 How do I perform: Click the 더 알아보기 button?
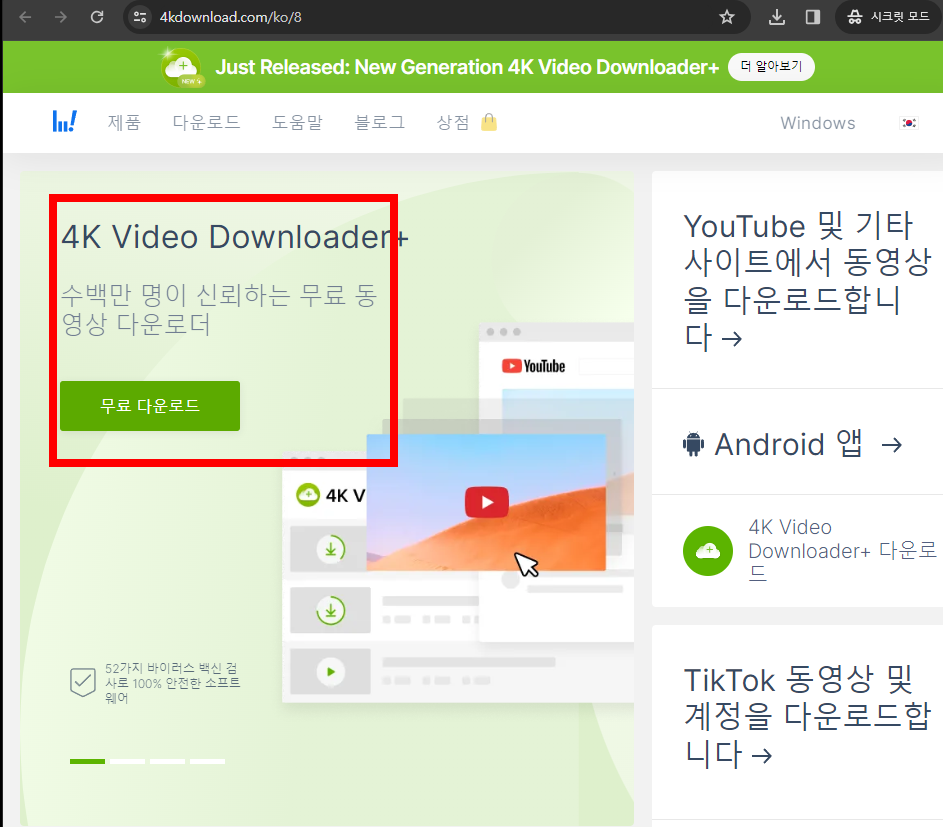(x=771, y=66)
